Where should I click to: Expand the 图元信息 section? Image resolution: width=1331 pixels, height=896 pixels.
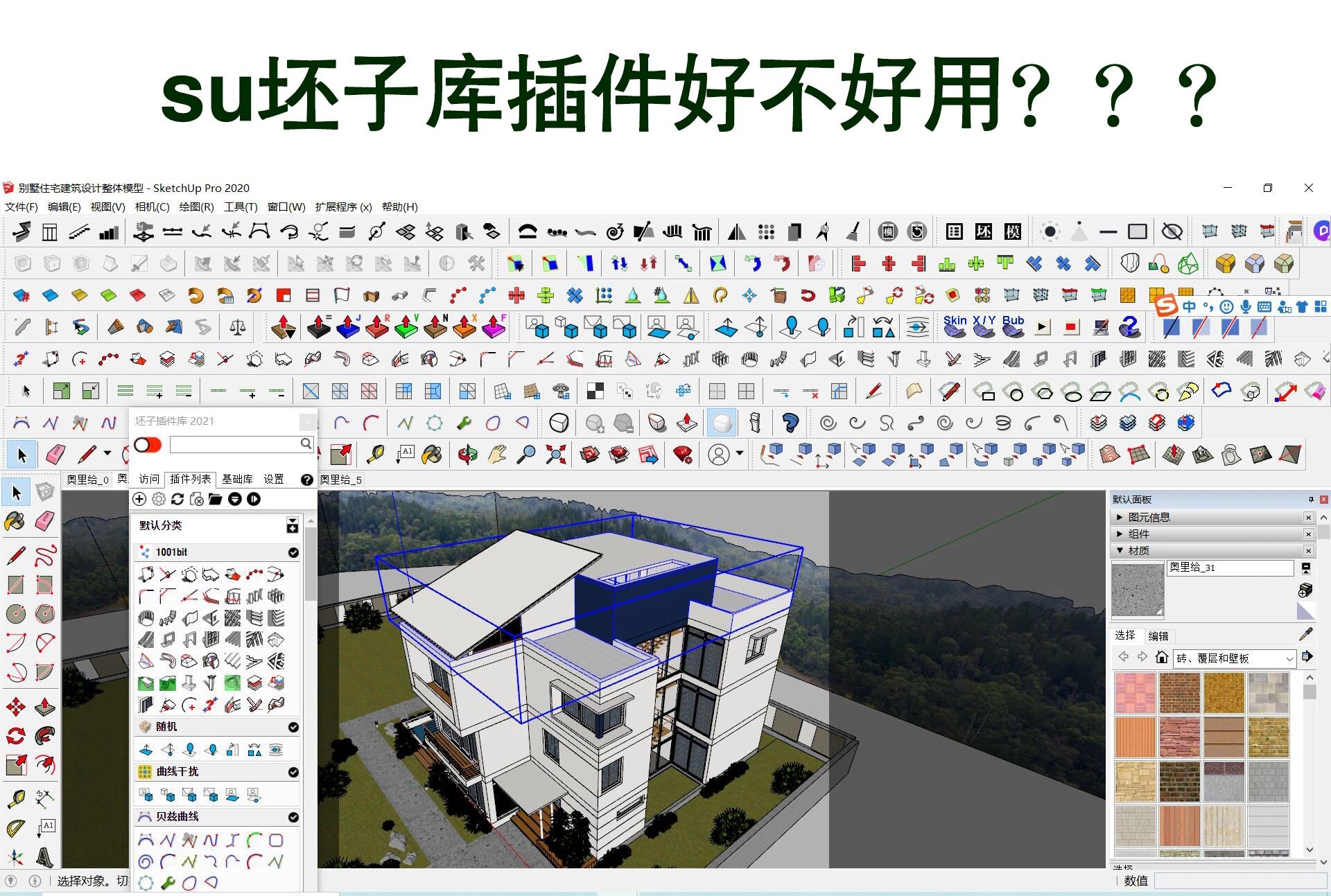[x=1119, y=517]
